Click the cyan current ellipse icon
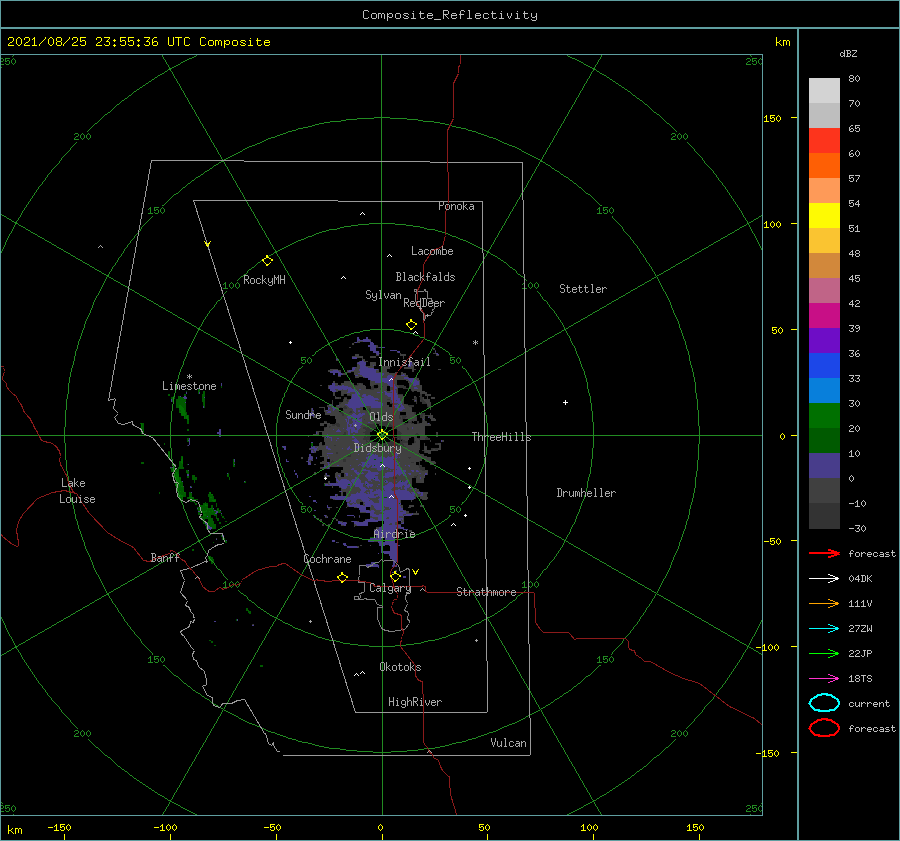The width and height of the screenshot is (900, 841). (x=824, y=703)
